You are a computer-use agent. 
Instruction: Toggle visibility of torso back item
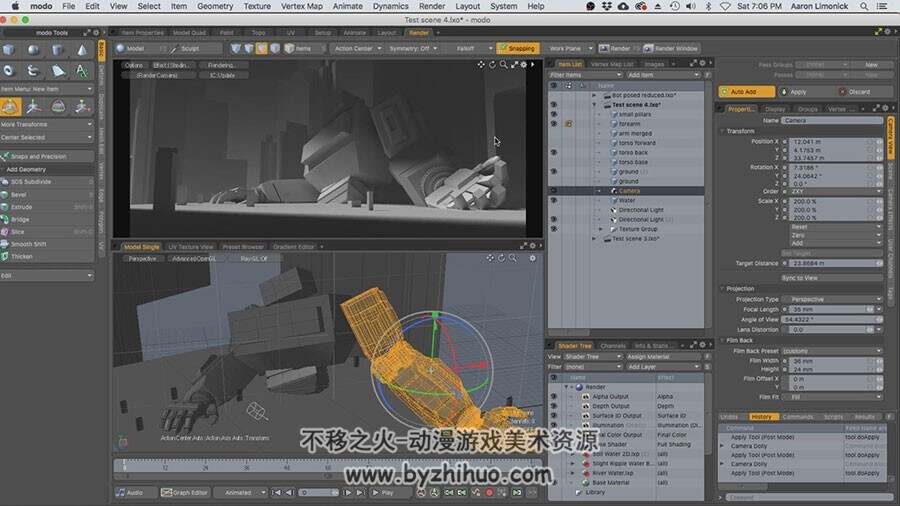pyautogui.click(x=553, y=153)
